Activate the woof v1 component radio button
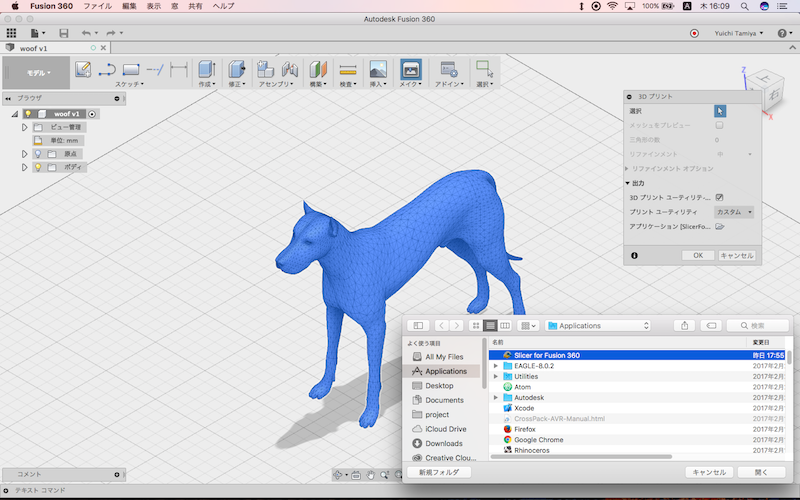This screenshot has height=500, width=800. click(x=92, y=114)
